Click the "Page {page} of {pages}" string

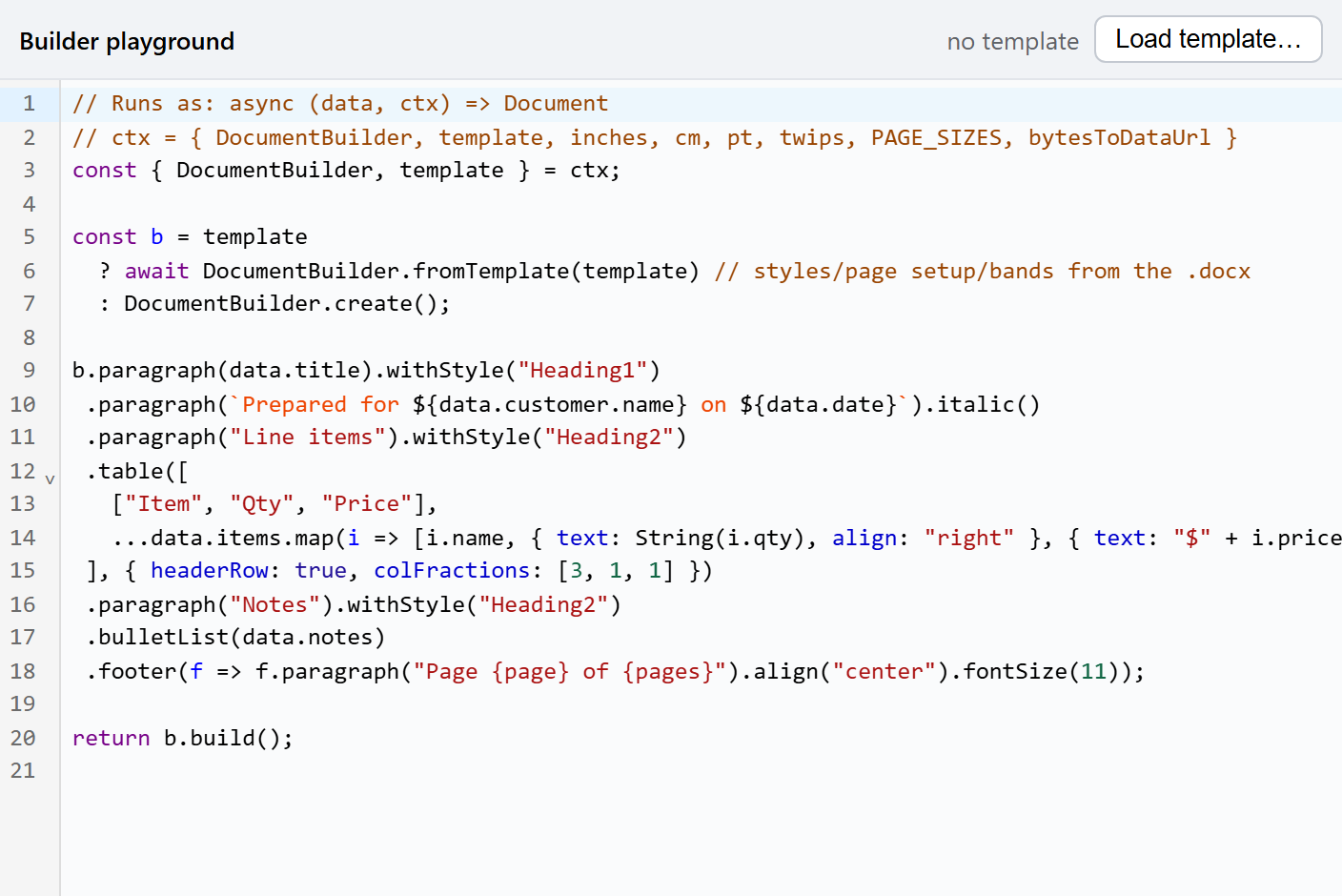pyautogui.click(x=569, y=671)
